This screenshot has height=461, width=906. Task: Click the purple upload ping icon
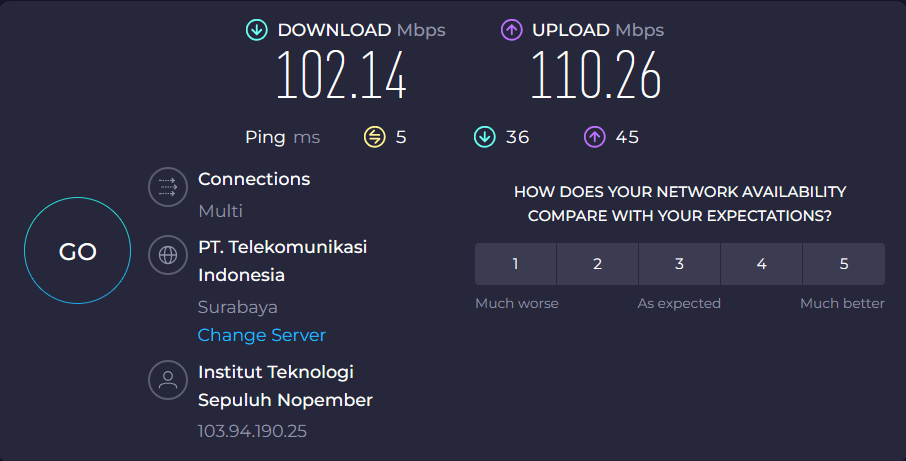[x=594, y=137]
